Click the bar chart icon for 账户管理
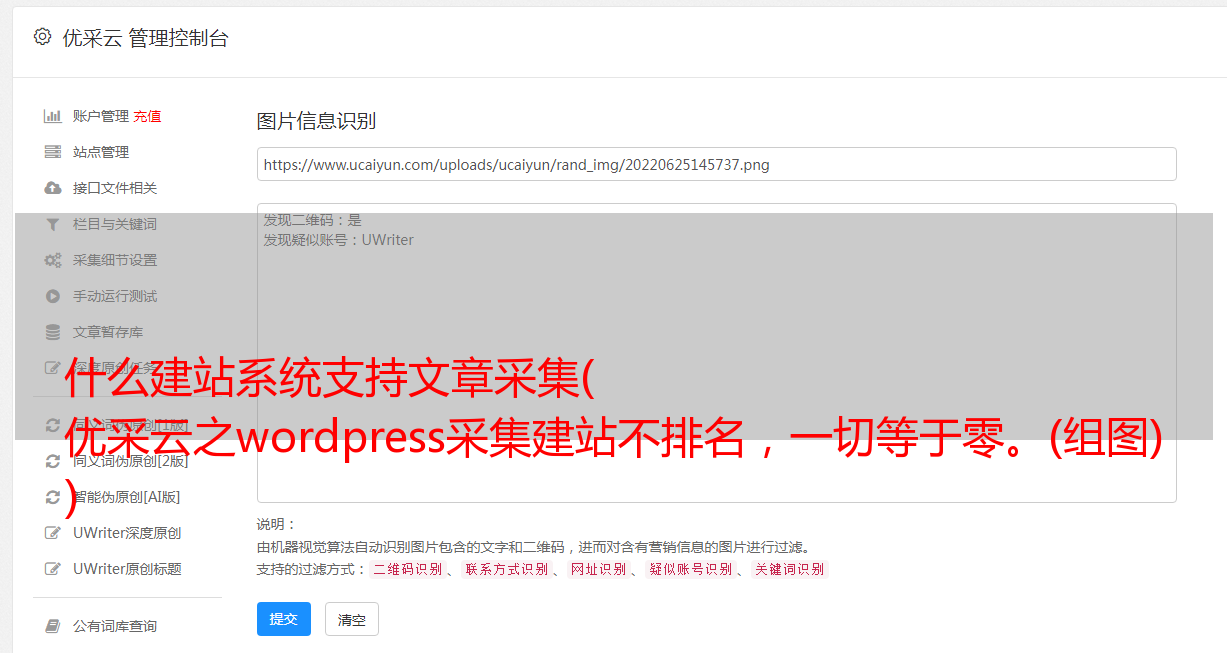This screenshot has height=653, width=1227. tap(52, 116)
